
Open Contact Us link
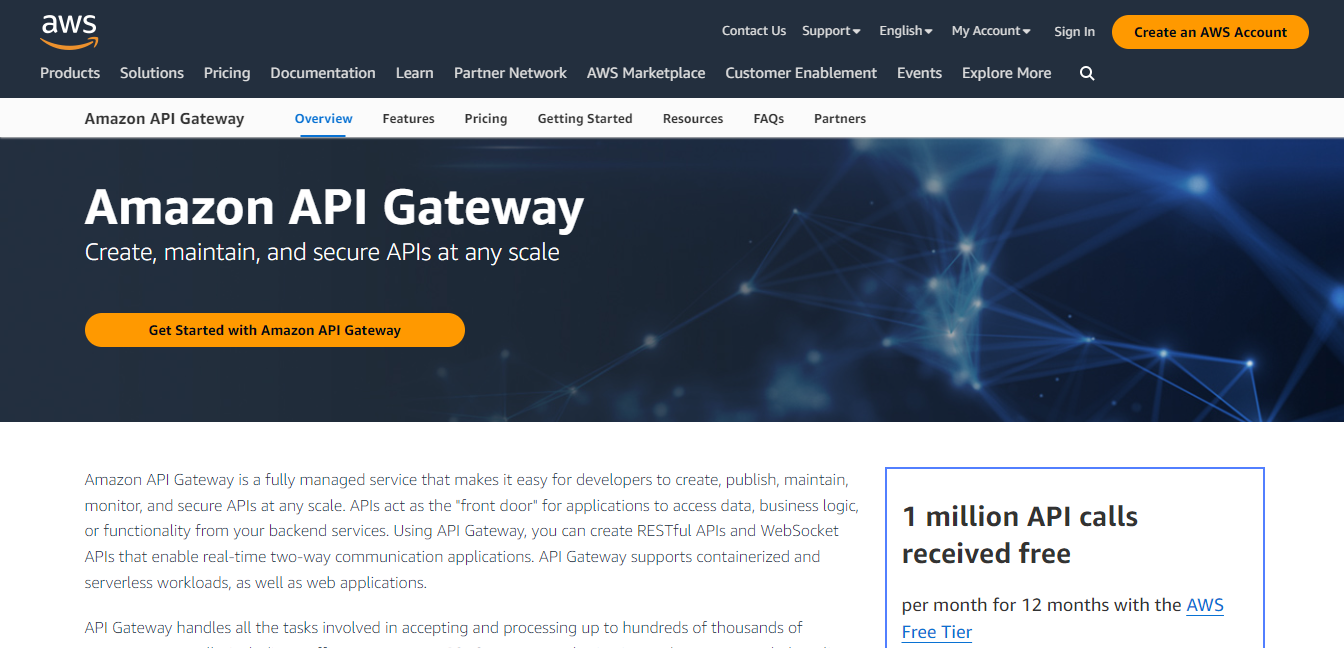point(754,31)
